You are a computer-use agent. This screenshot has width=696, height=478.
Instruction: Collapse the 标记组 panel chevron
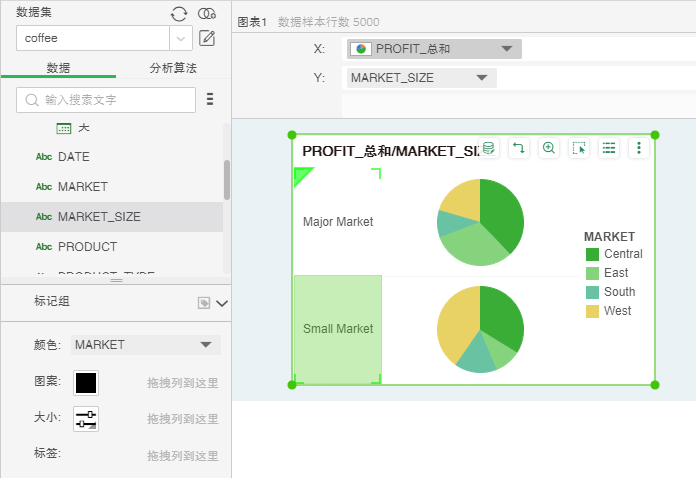(222, 302)
